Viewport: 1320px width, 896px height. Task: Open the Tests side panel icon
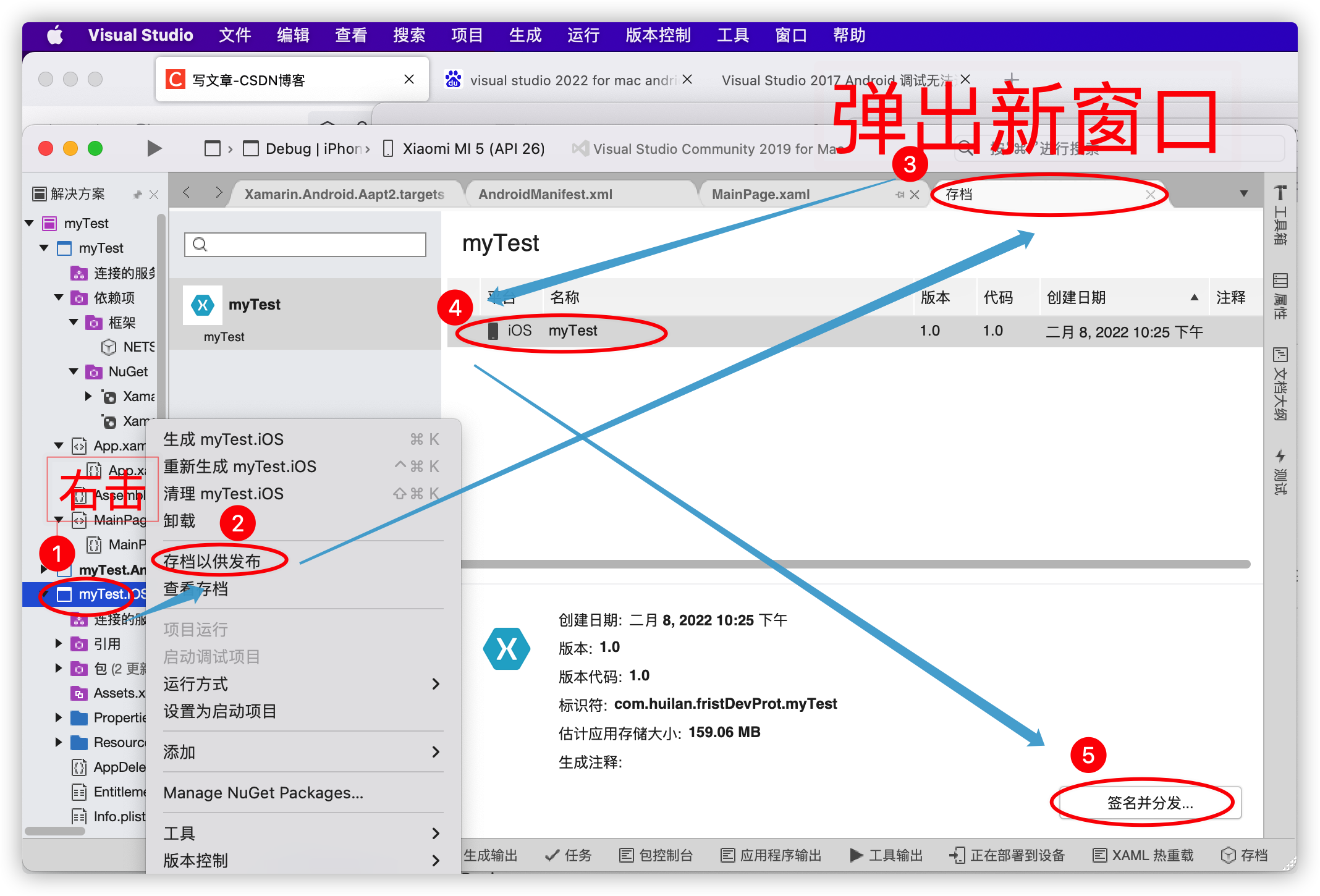(x=1280, y=471)
